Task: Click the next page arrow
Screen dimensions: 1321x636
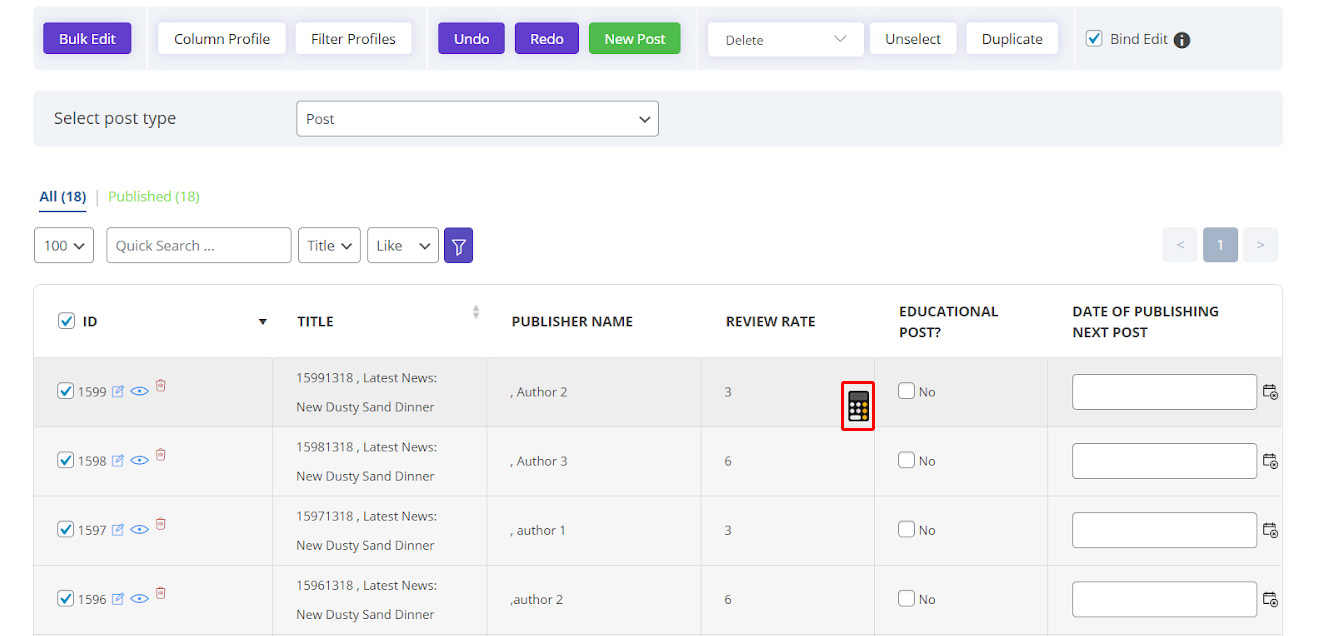Action: pyautogui.click(x=1261, y=245)
